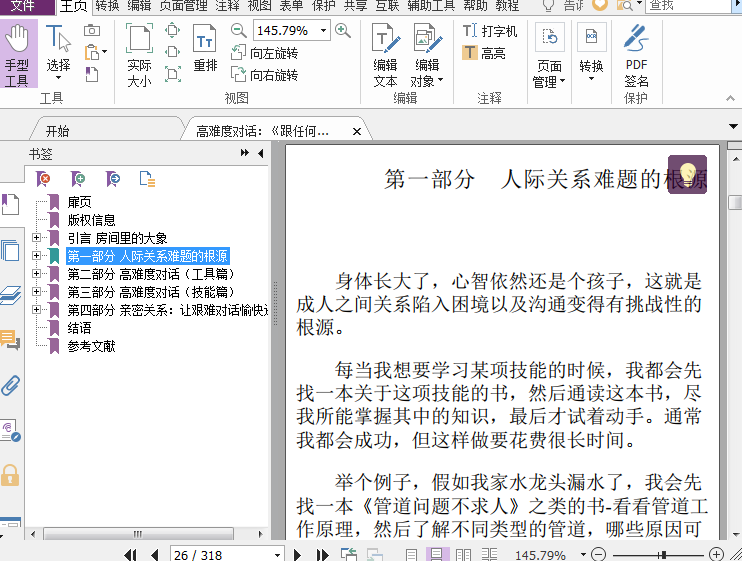Open the tab list dropdown arrow

733,126
